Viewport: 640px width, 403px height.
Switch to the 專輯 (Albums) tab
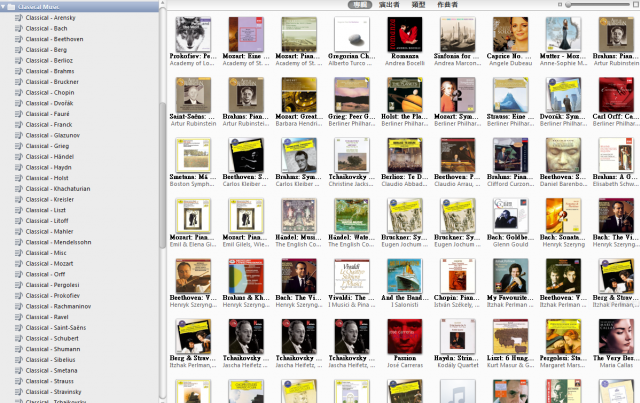[360, 4]
